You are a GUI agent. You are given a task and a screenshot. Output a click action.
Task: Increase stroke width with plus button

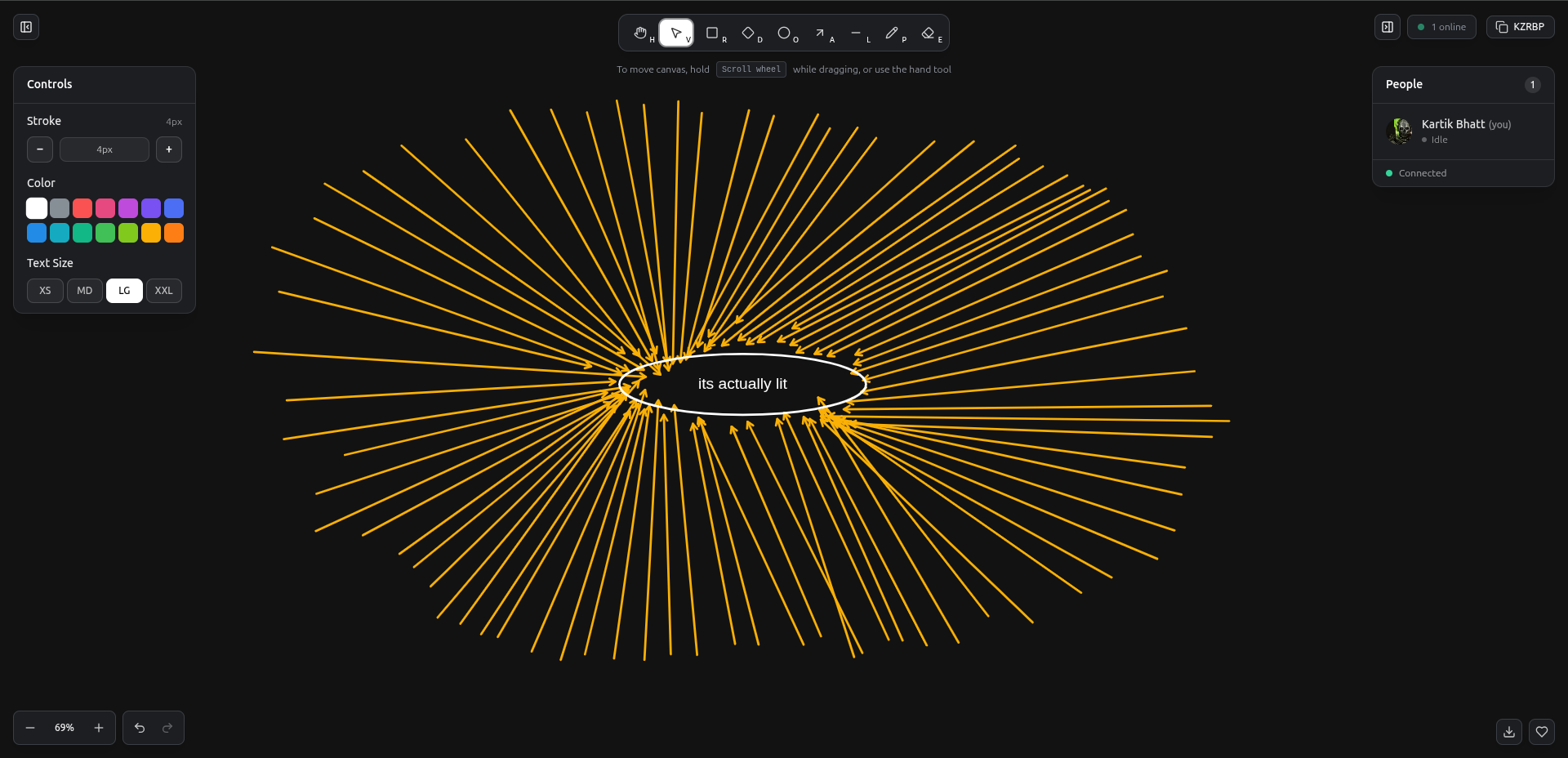[x=169, y=149]
